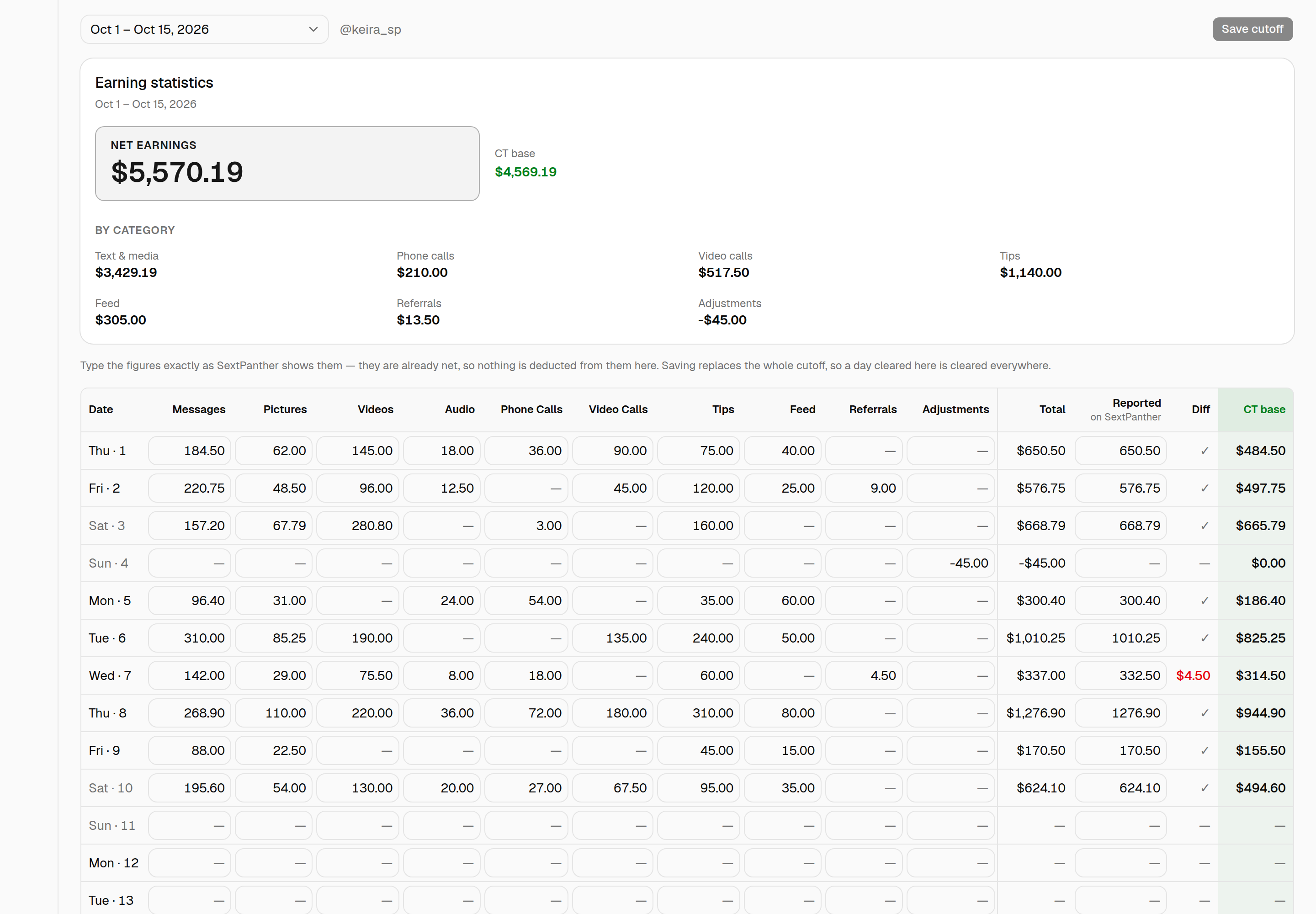Screen dimensions: 1316x914
Task: Click the Video calls $517.50 value
Action: point(723,272)
